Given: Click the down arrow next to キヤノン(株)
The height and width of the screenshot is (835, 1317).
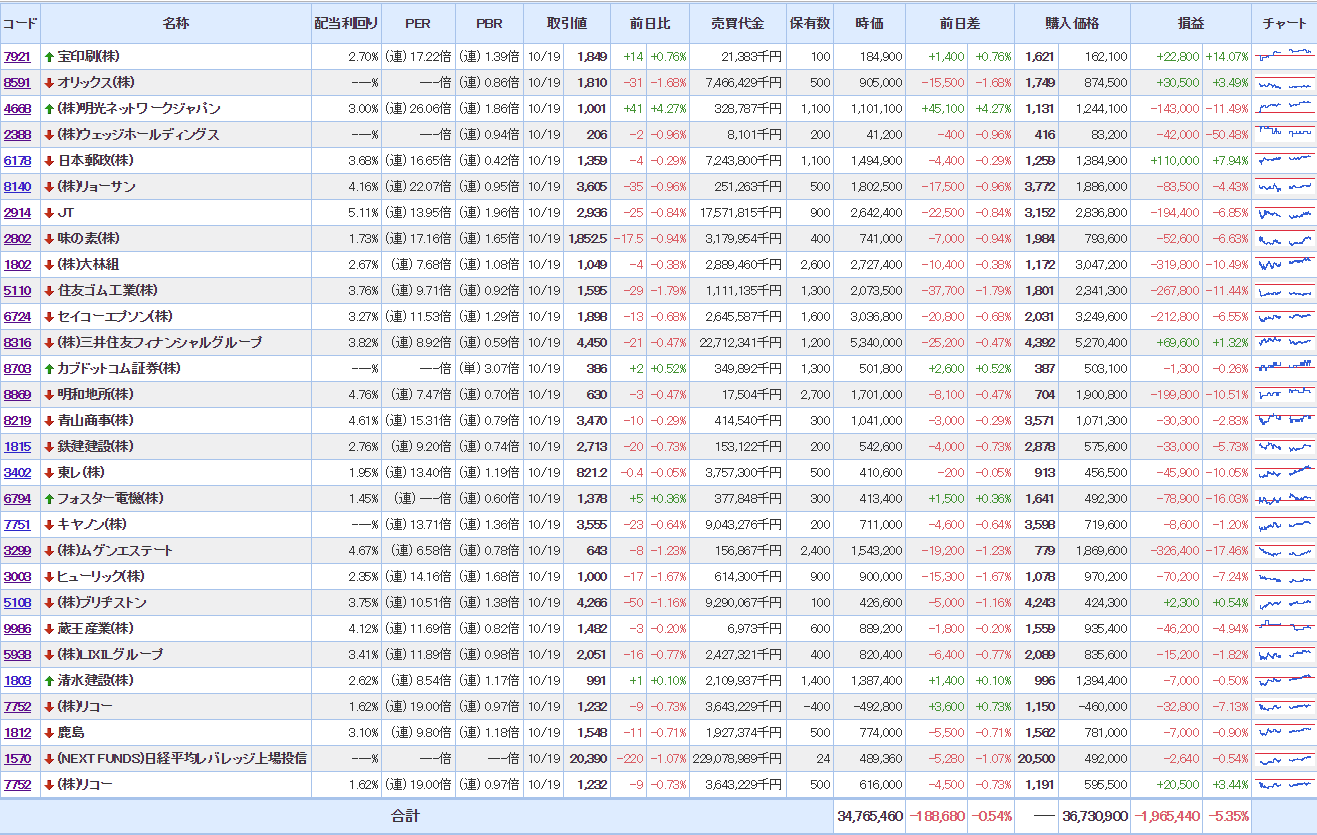Looking at the screenshot, I should [x=49, y=525].
